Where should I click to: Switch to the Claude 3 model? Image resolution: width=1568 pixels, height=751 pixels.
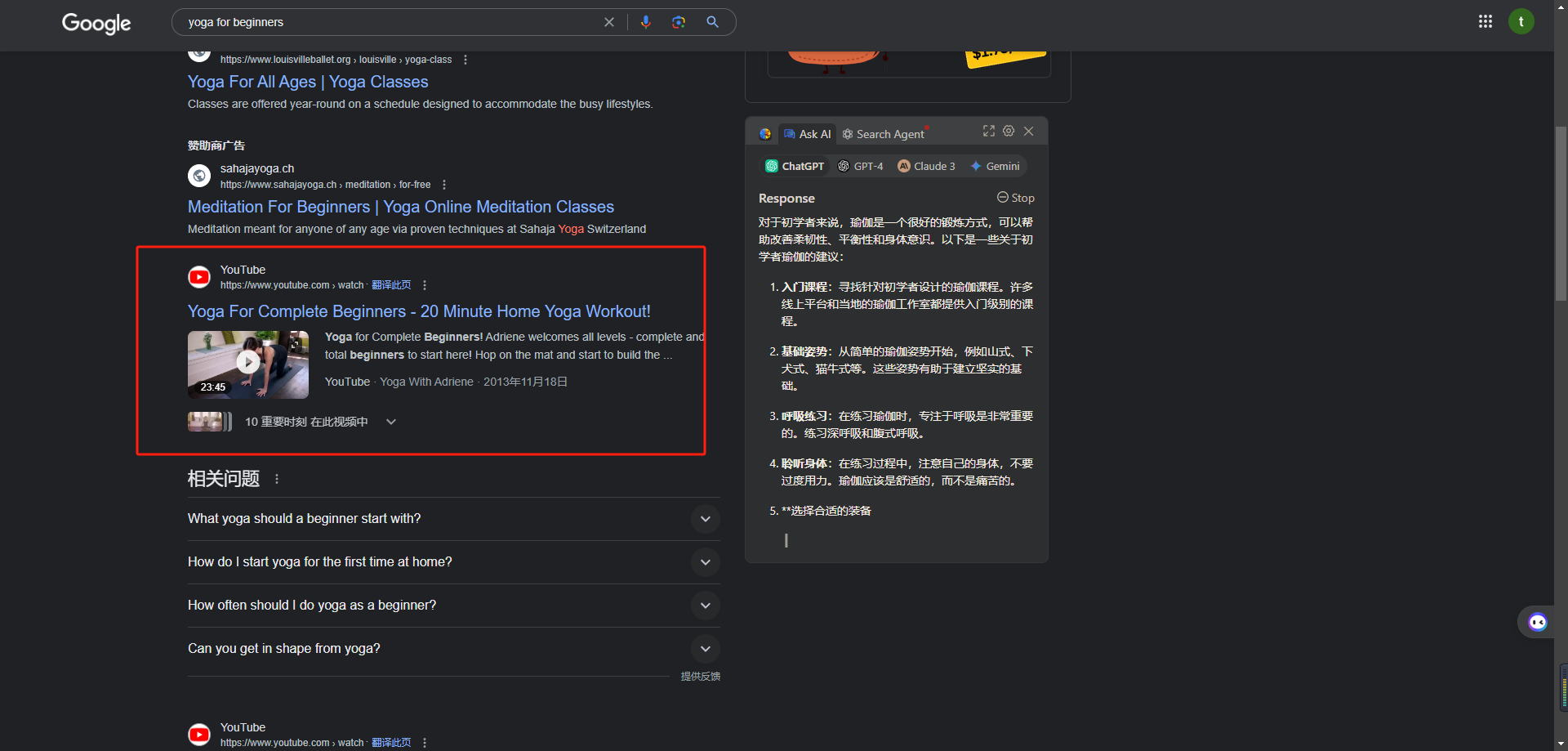tap(926, 166)
